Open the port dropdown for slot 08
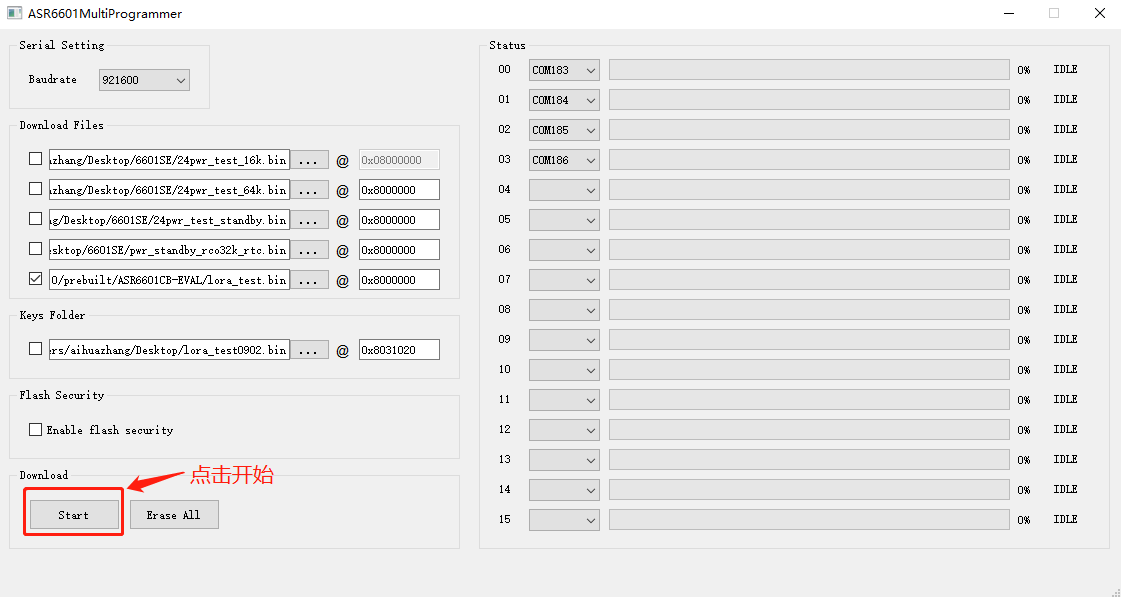The height and width of the screenshot is (597, 1121). coord(564,310)
